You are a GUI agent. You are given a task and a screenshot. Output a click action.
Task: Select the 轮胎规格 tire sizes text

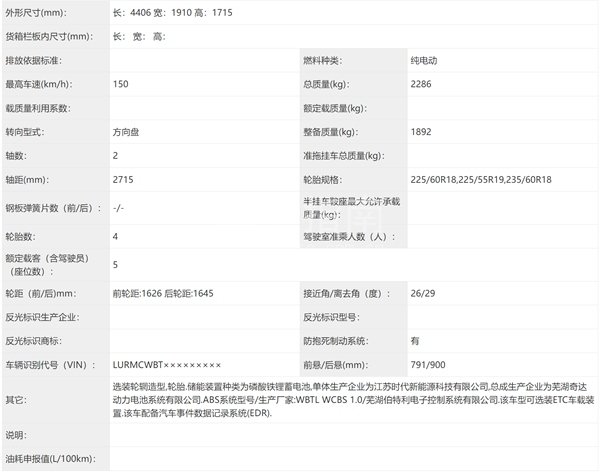pos(479,180)
